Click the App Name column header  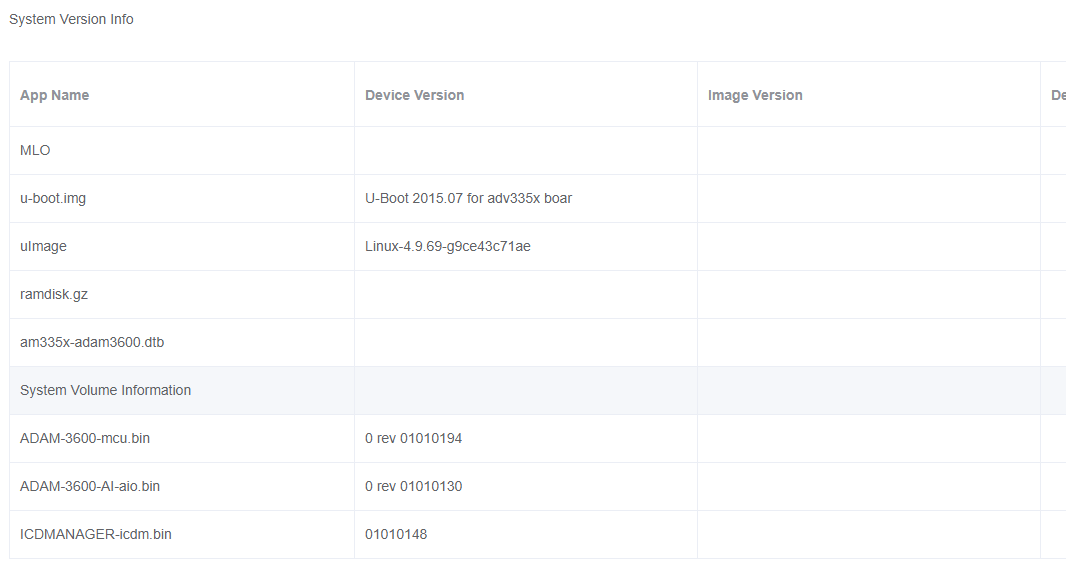(55, 95)
